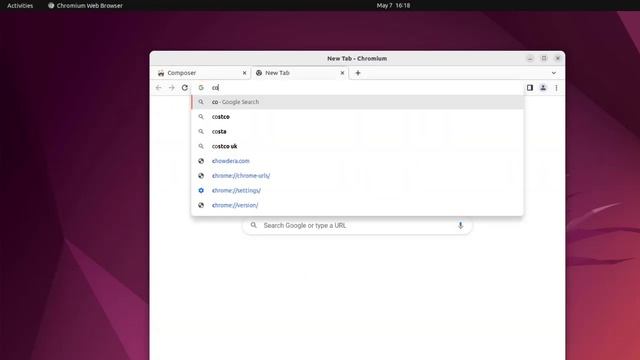Click the browser Forward arrow icon
The height and width of the screenshot is (360, 640).
171,88
